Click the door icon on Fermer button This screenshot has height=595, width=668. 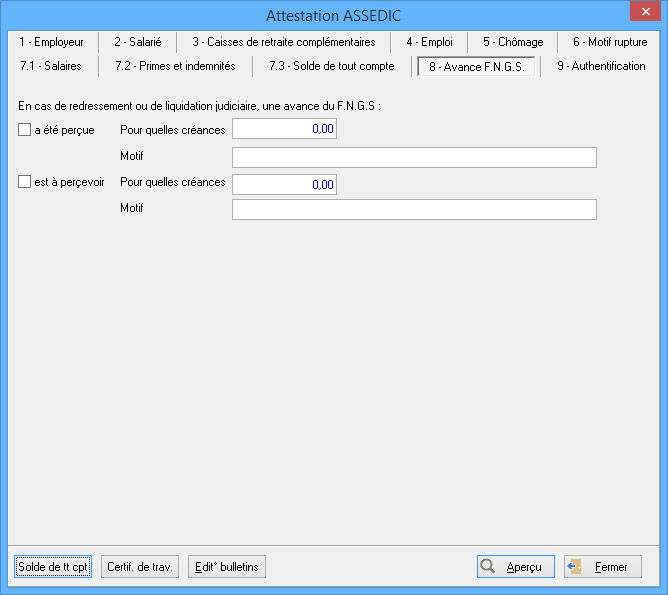click(x=575, y=566)
